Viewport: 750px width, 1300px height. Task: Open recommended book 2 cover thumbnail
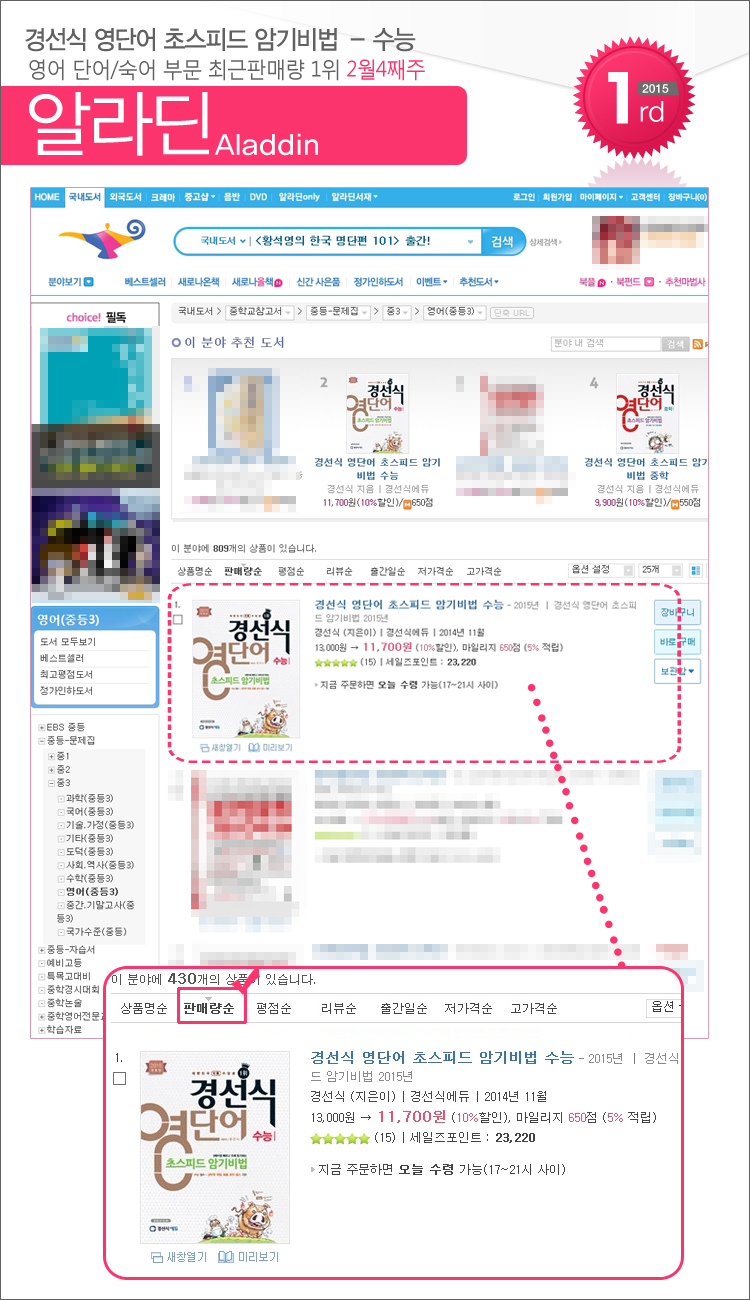click(377, 415)
